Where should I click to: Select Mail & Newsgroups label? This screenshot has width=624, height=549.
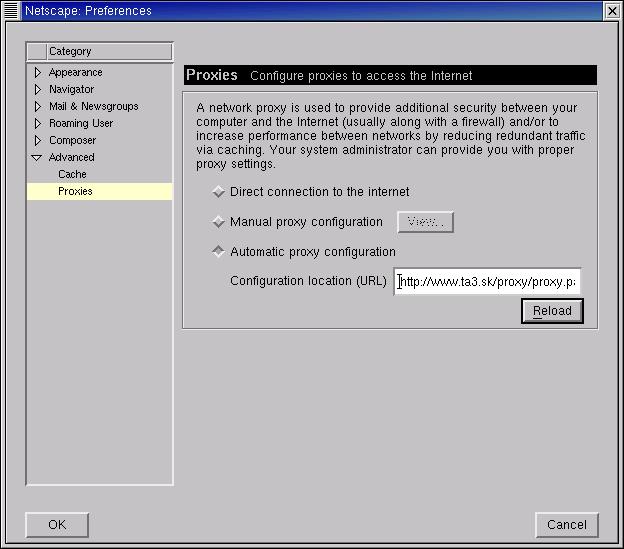[x=94, y=106]
